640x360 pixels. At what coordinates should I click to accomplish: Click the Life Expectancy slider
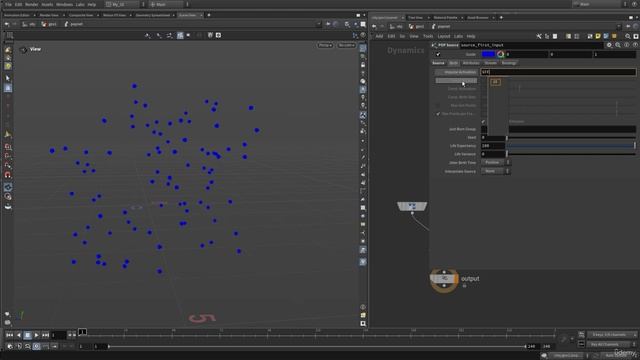pos(571,146)
